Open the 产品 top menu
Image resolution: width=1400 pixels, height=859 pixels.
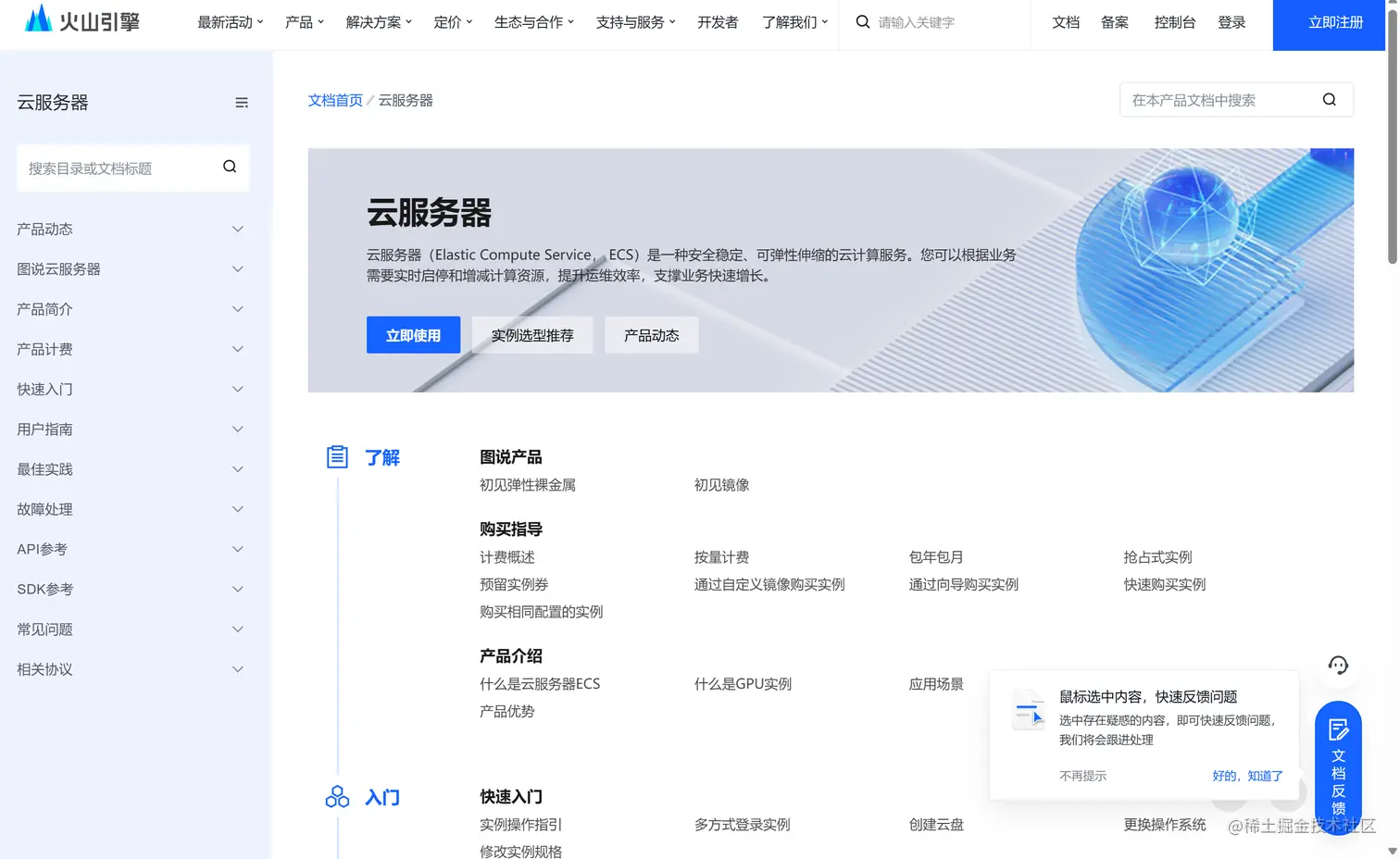point(305,22)
